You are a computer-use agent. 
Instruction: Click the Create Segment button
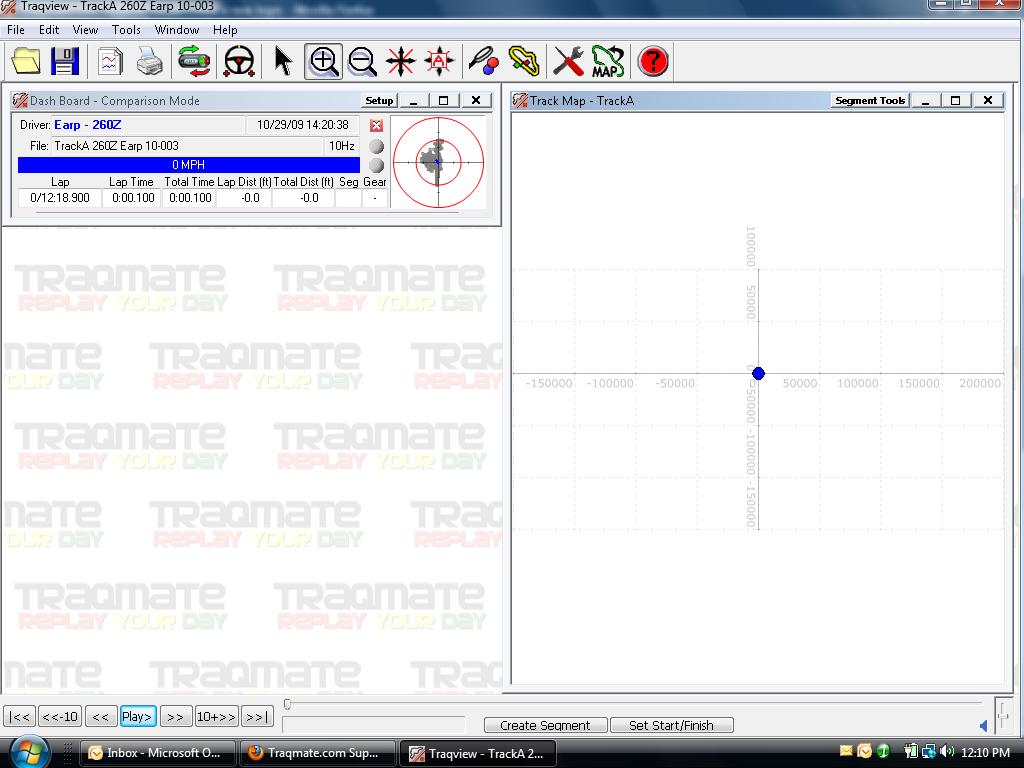545,726
